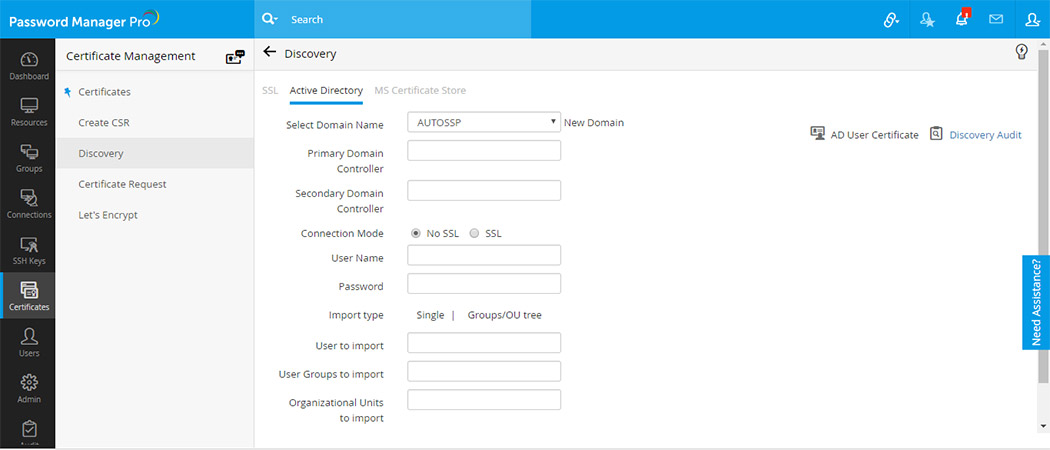
Task: Open the mail envelope icon
Action: coord(996,19)
